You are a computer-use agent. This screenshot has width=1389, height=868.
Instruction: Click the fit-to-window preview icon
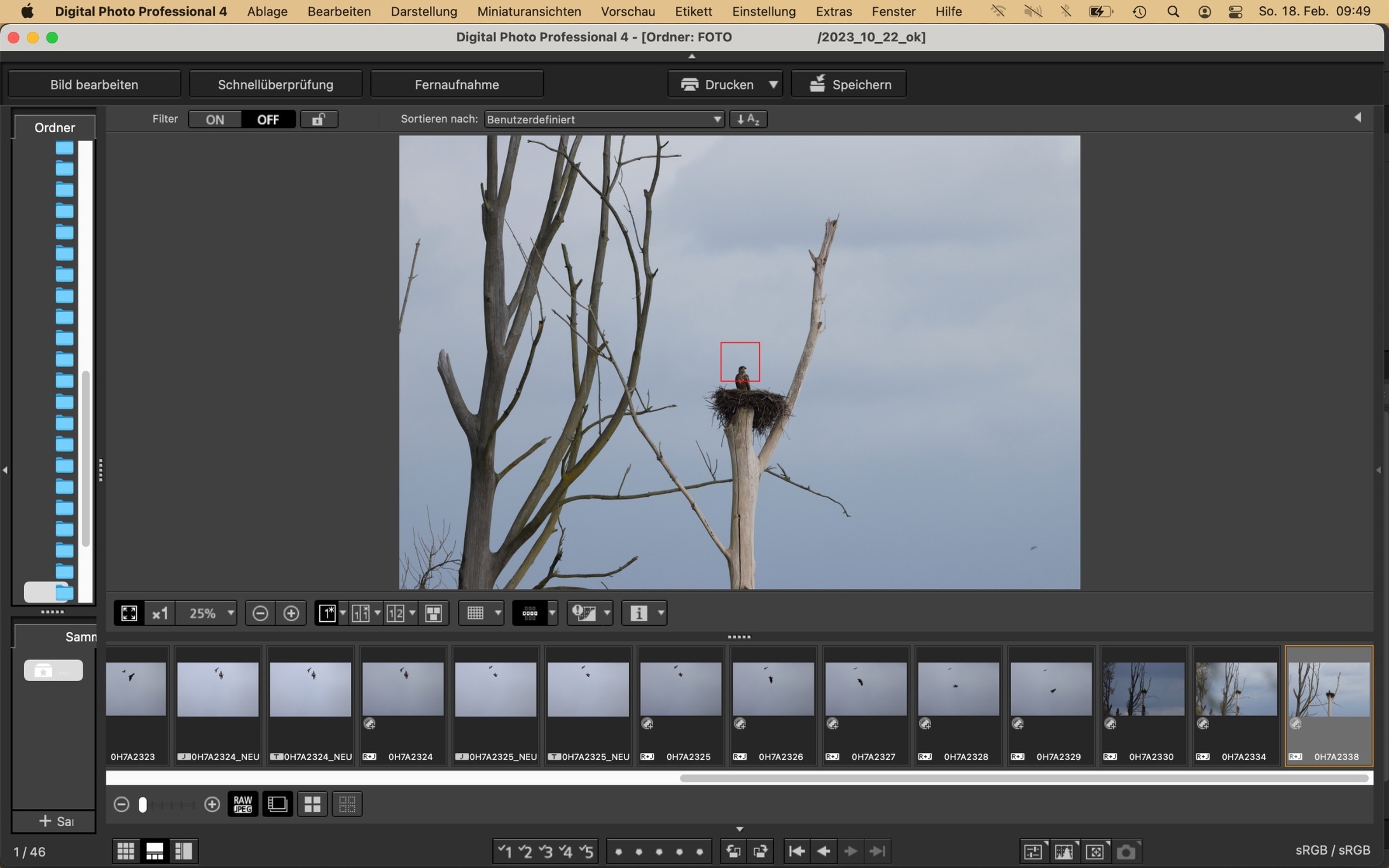[129, 613]
